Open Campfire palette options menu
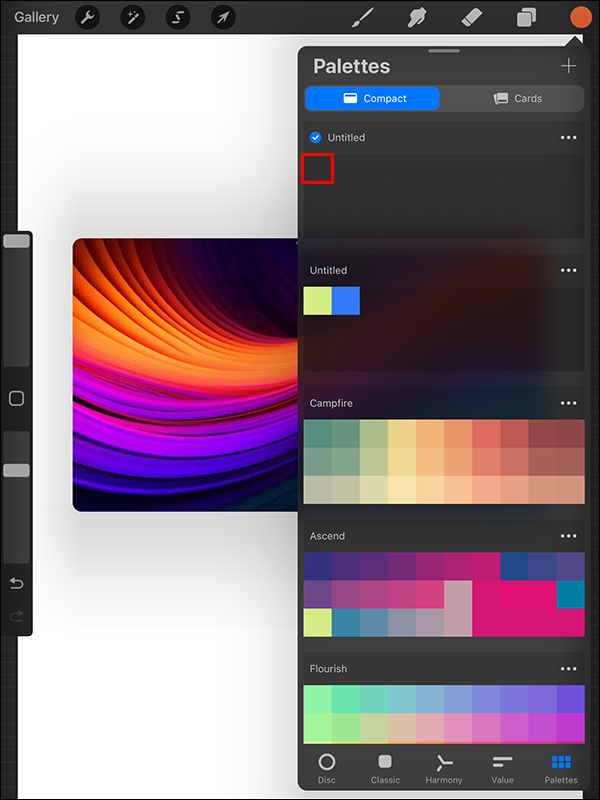This screenshot has height=800, width=600. coord(568,403)
